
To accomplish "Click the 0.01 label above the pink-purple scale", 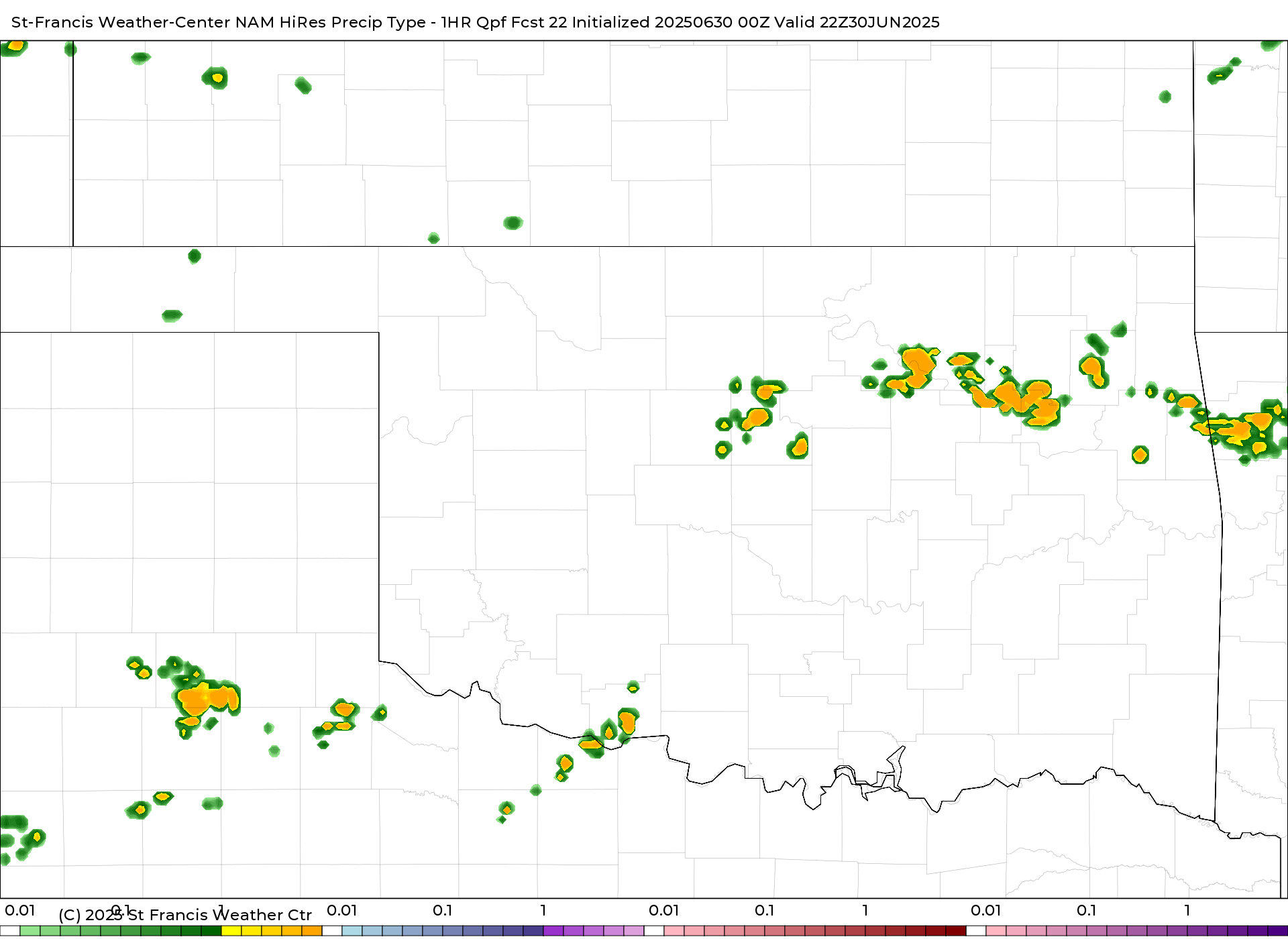I will (986, 910).
